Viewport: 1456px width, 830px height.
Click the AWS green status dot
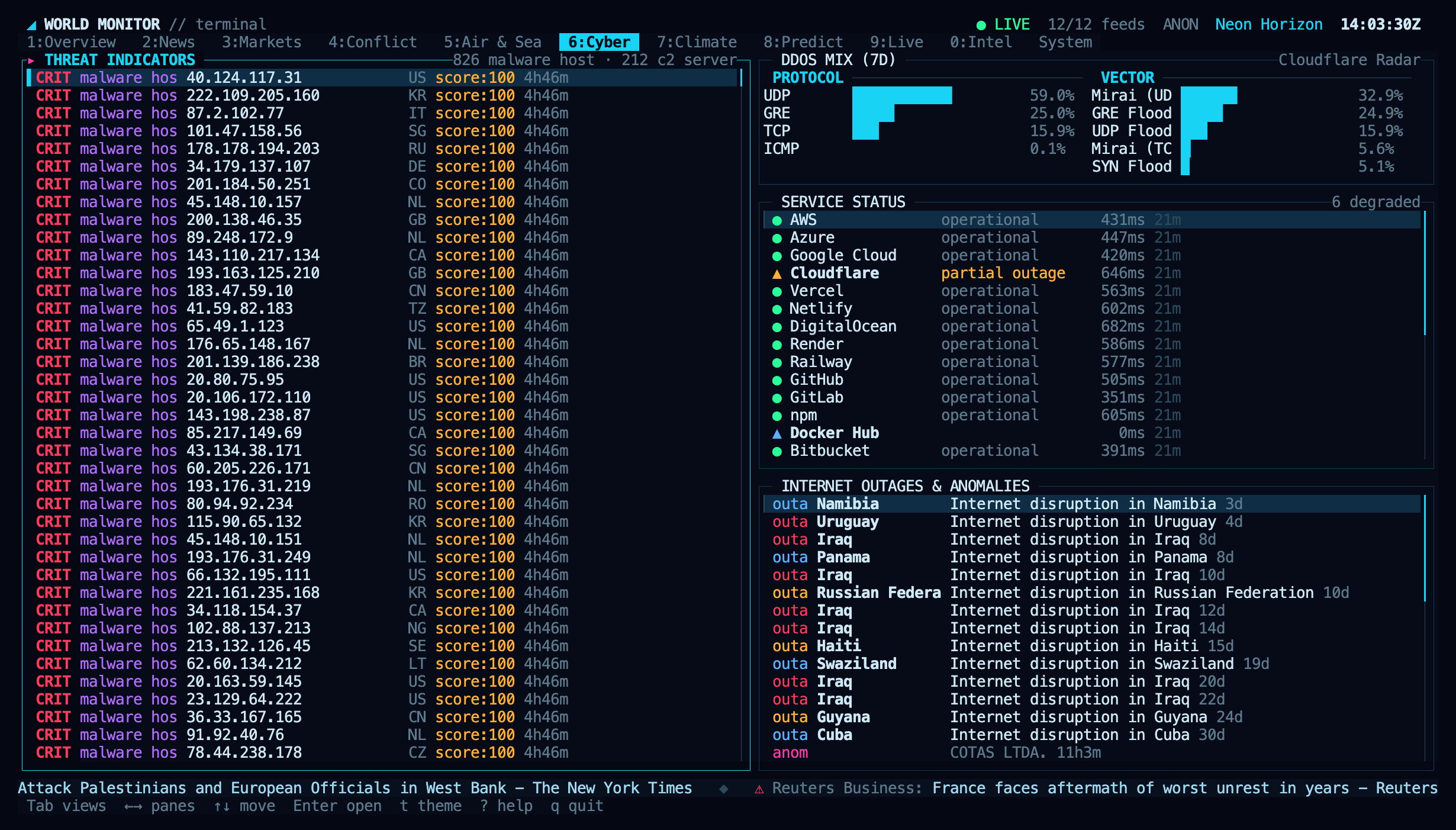pos(777,220)
